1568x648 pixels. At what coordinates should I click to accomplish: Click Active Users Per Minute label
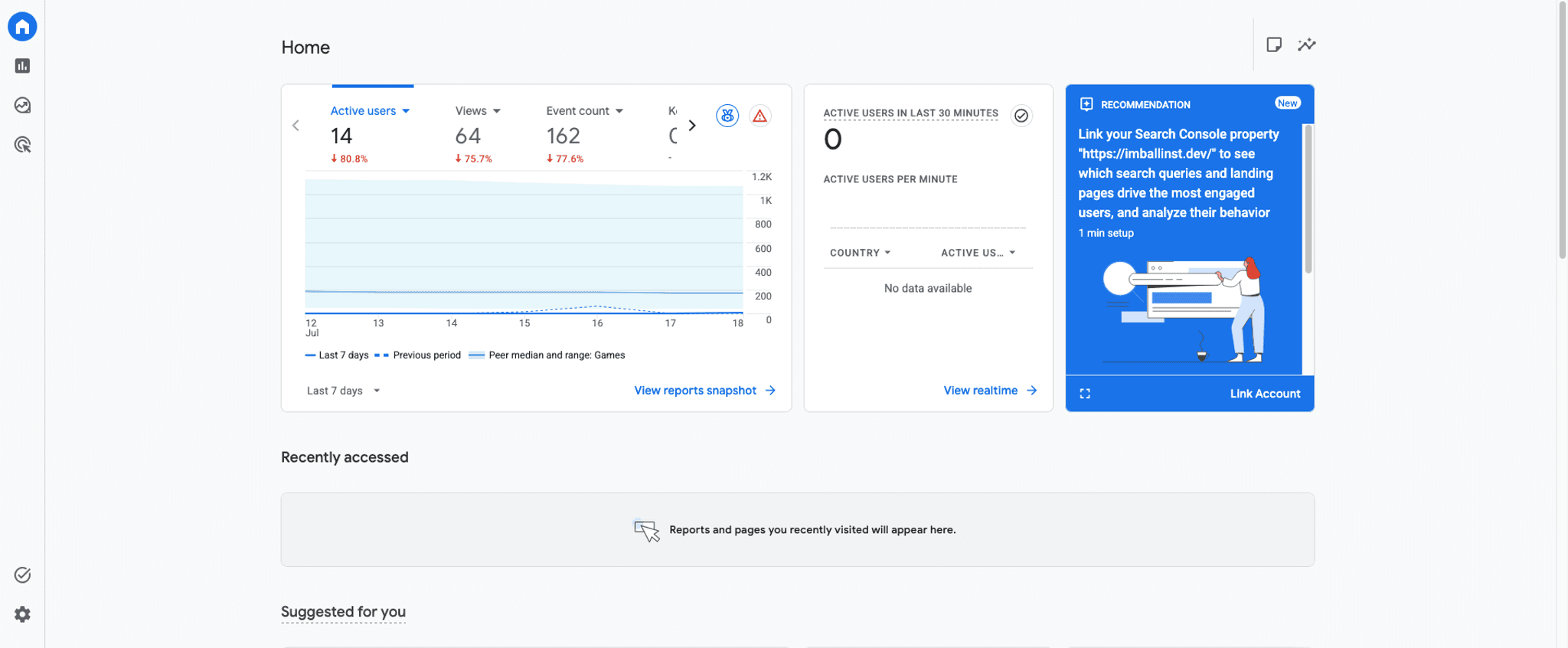point(890,179)
